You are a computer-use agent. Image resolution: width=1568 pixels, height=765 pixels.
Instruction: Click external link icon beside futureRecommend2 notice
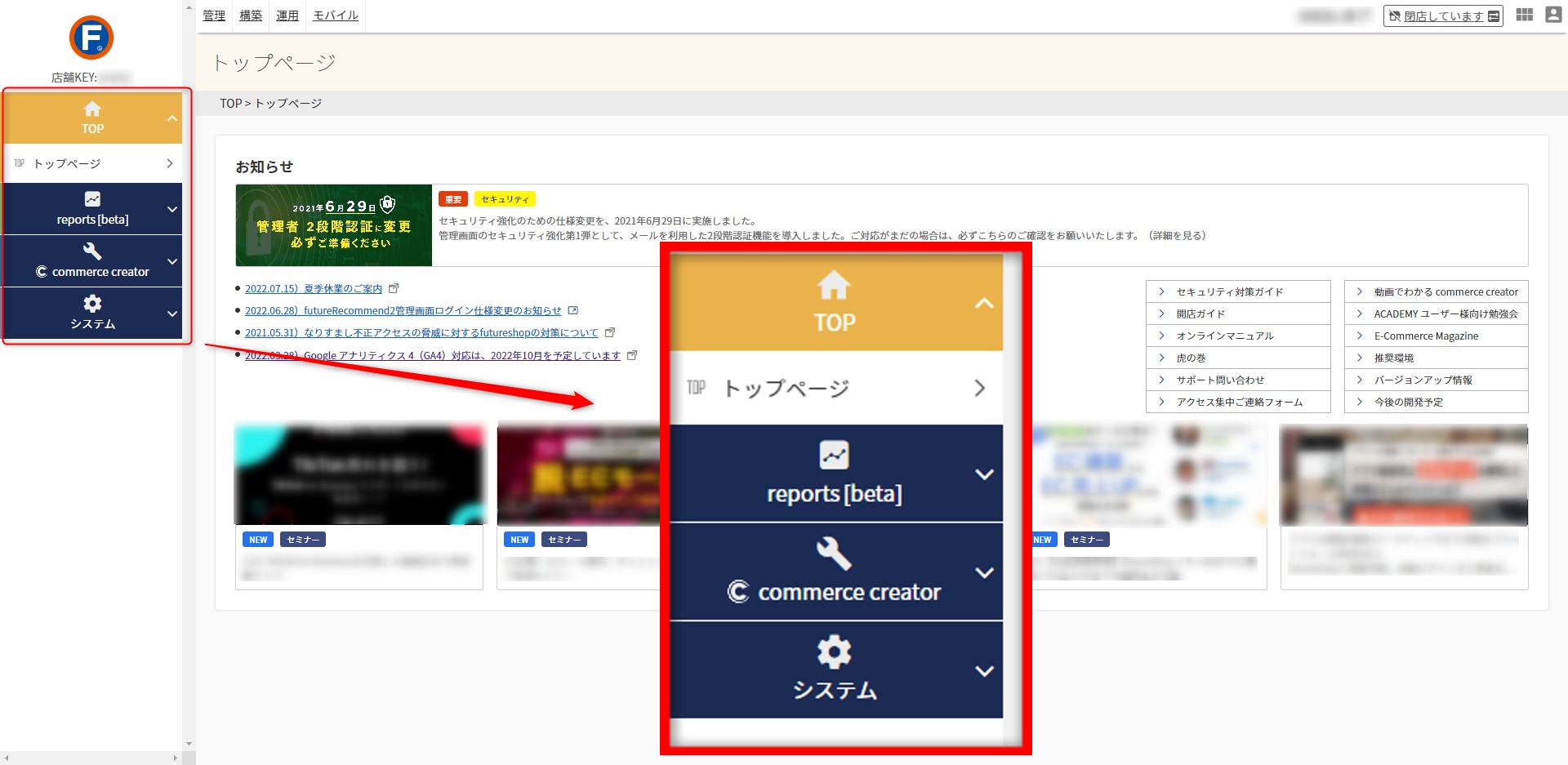tap(573, 310)
